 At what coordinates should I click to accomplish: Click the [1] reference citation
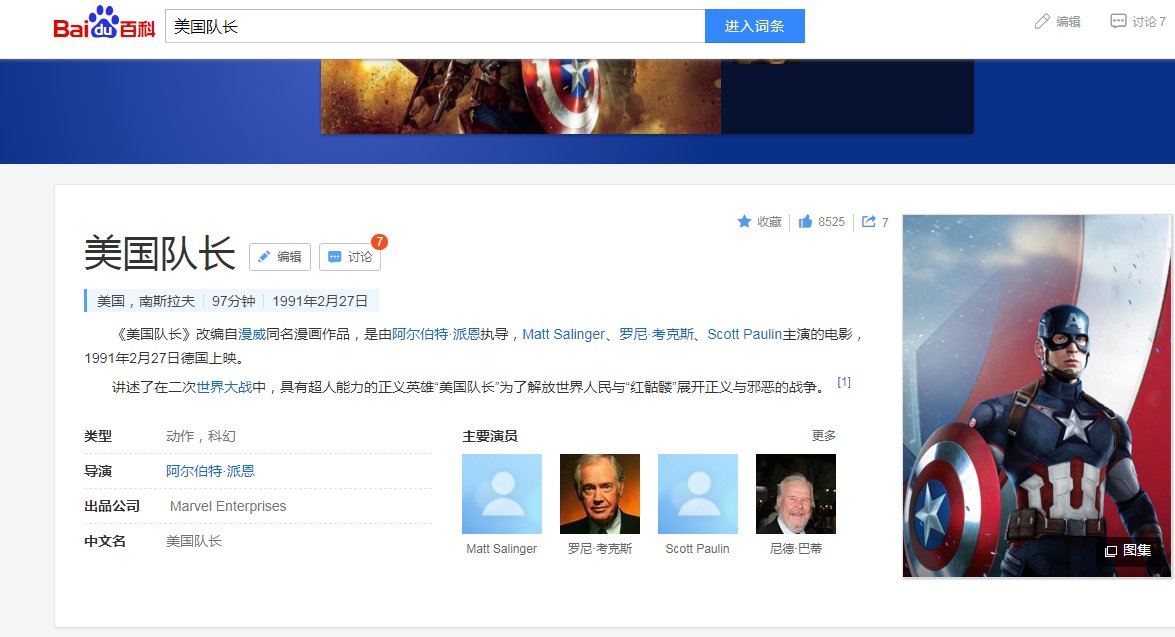[843, 381]
